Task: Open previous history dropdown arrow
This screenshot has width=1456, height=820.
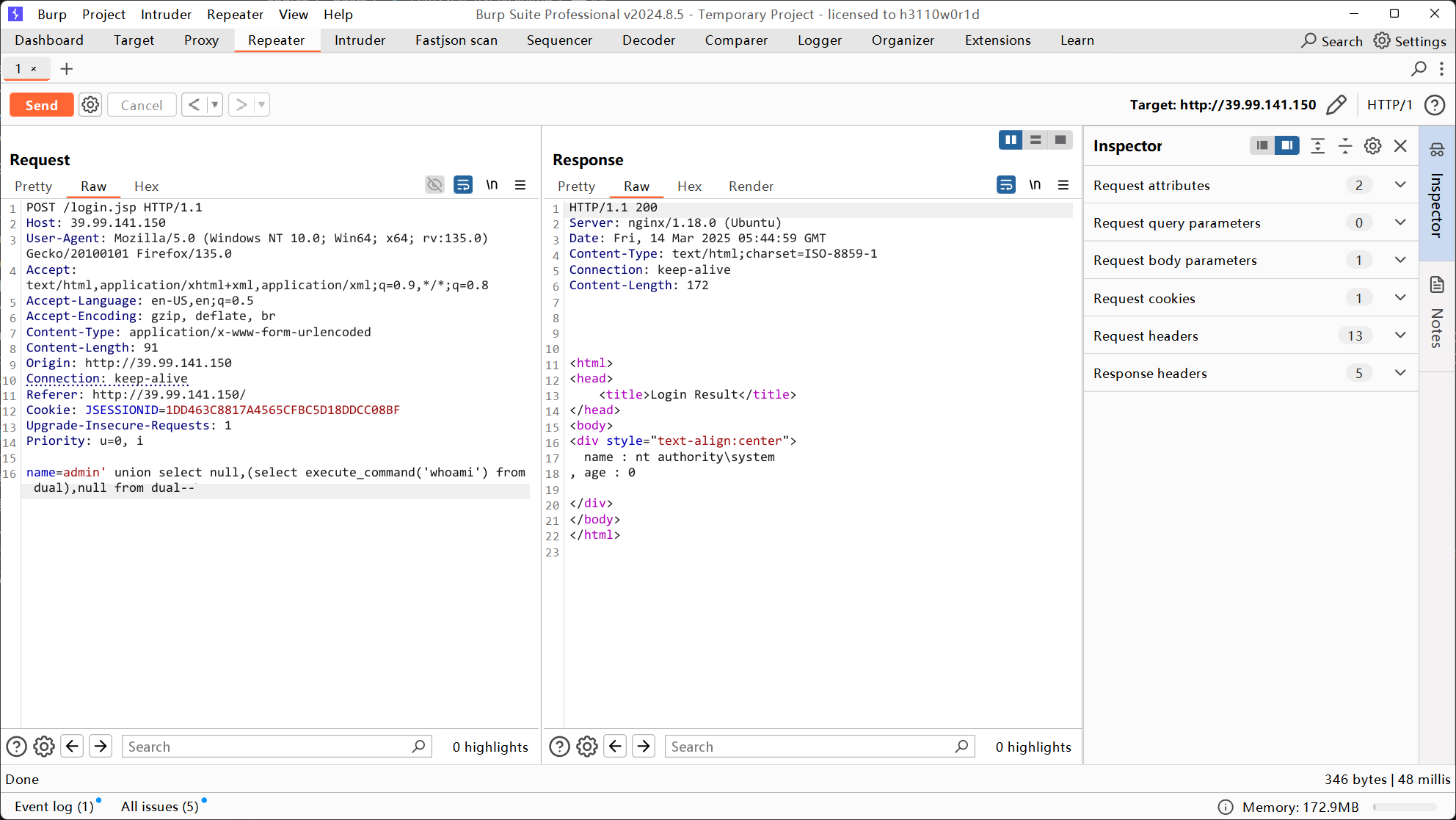Action: pos(215,105)
